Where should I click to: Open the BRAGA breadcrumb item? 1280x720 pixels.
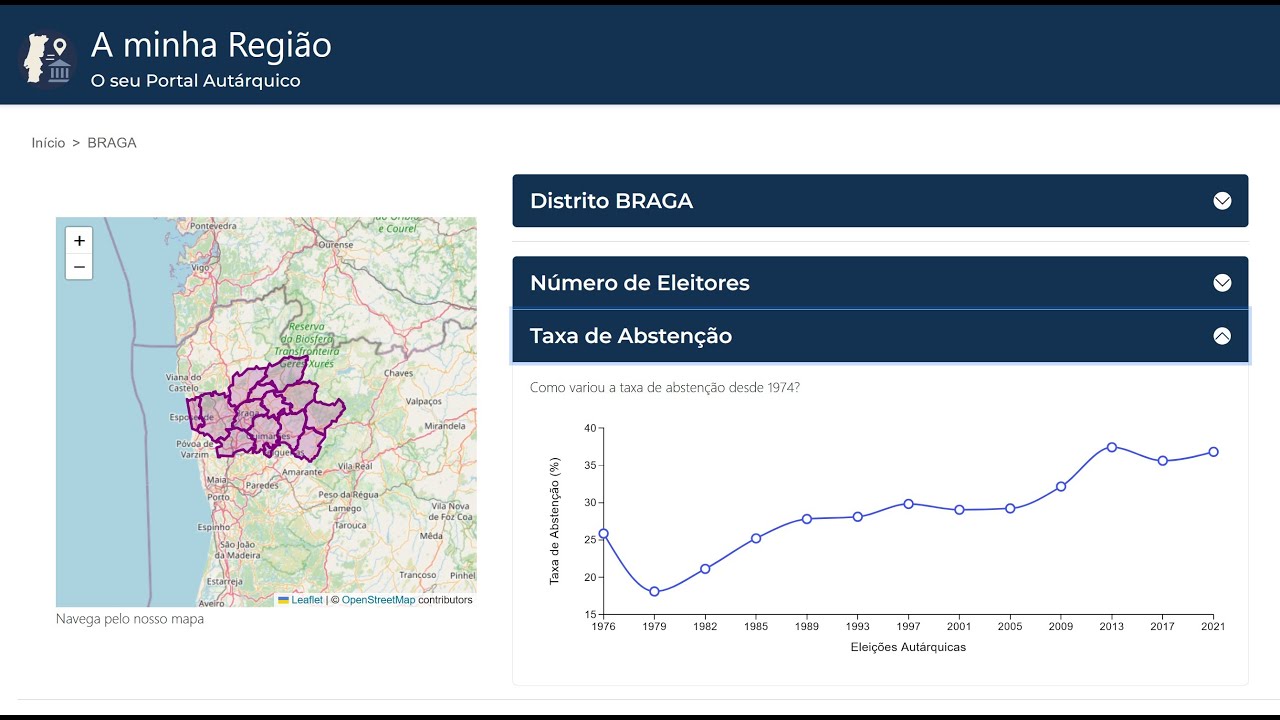(112, 143)
